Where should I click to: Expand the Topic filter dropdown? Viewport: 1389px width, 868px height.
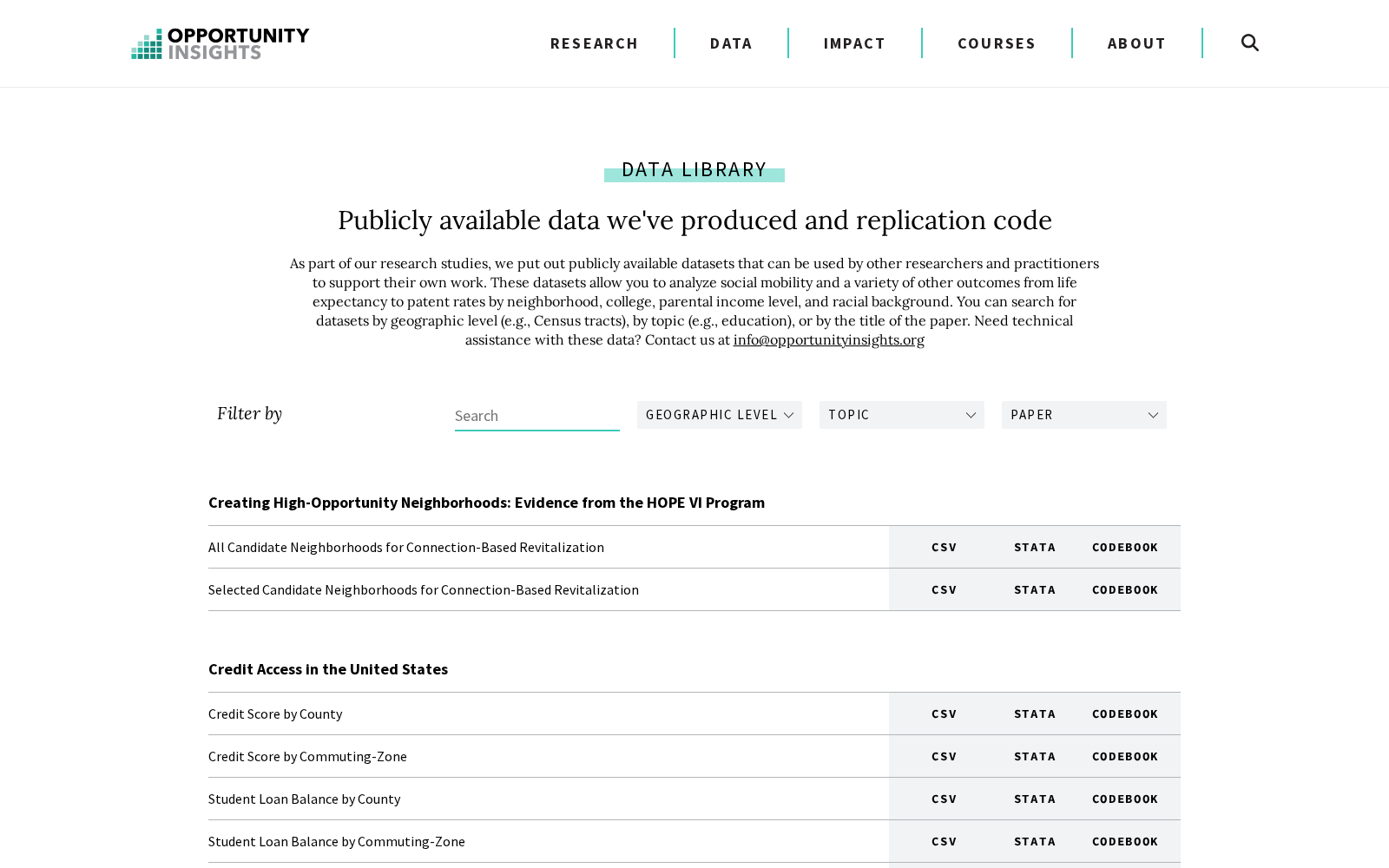click(902, 415)
